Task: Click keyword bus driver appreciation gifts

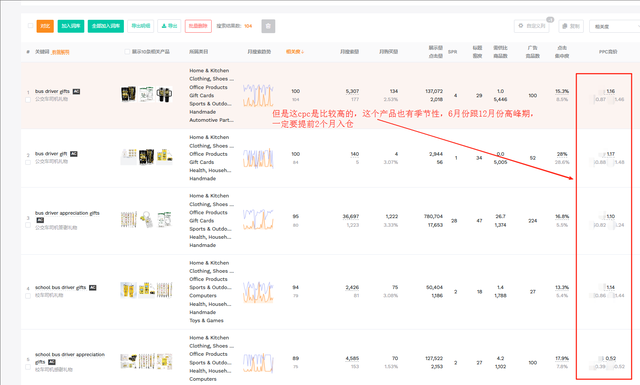Action: pos(67,213)
